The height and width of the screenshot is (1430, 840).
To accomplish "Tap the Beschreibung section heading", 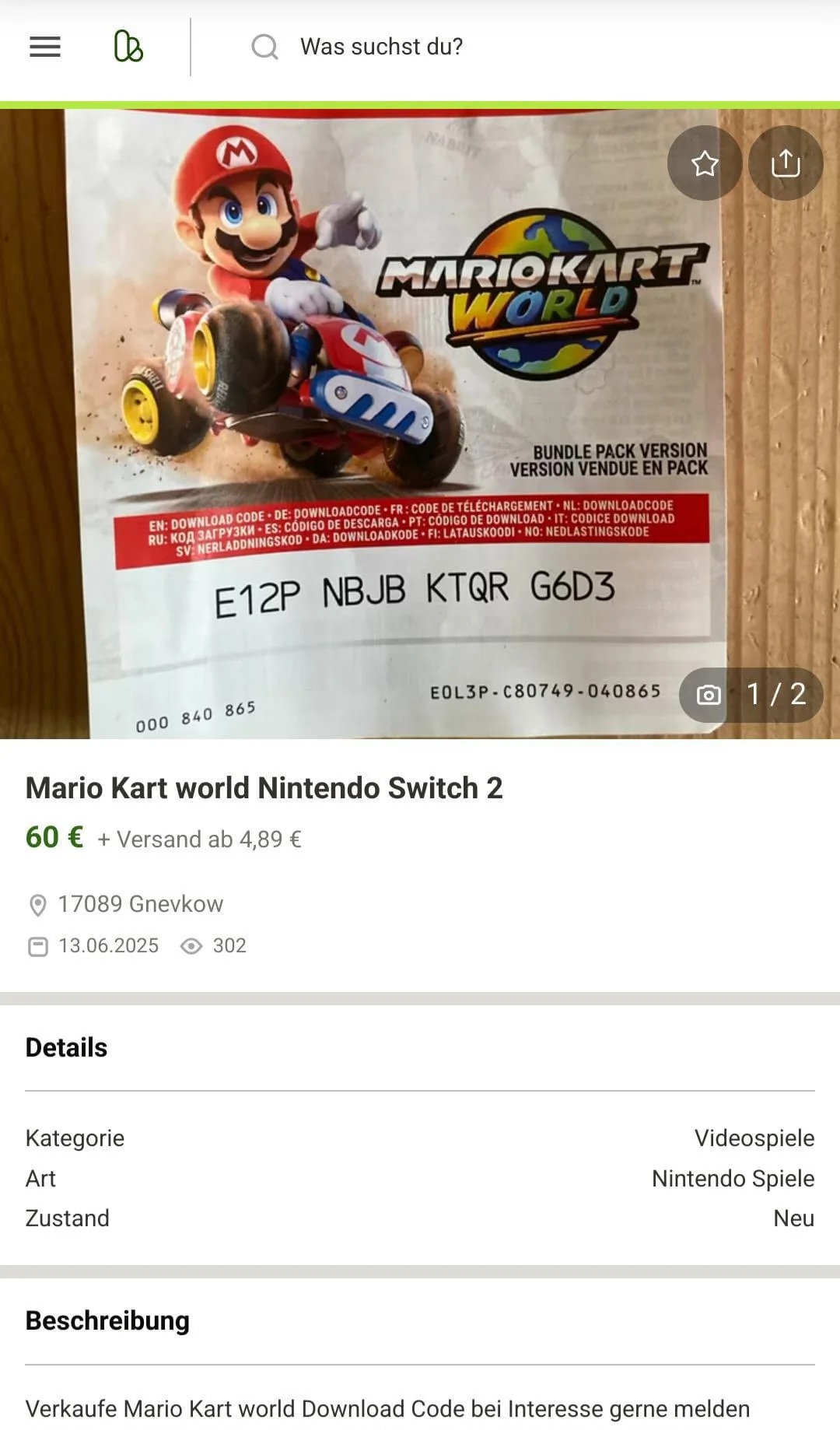I will 107,1321.
